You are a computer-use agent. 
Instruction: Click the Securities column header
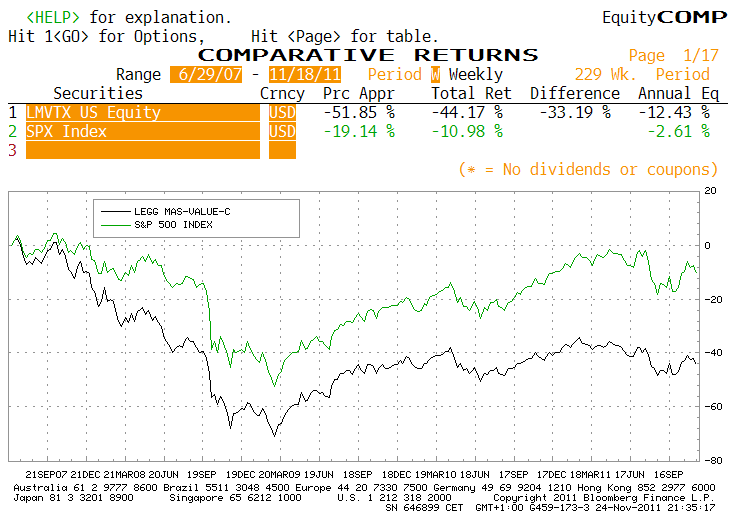click(x=98, y=93)
